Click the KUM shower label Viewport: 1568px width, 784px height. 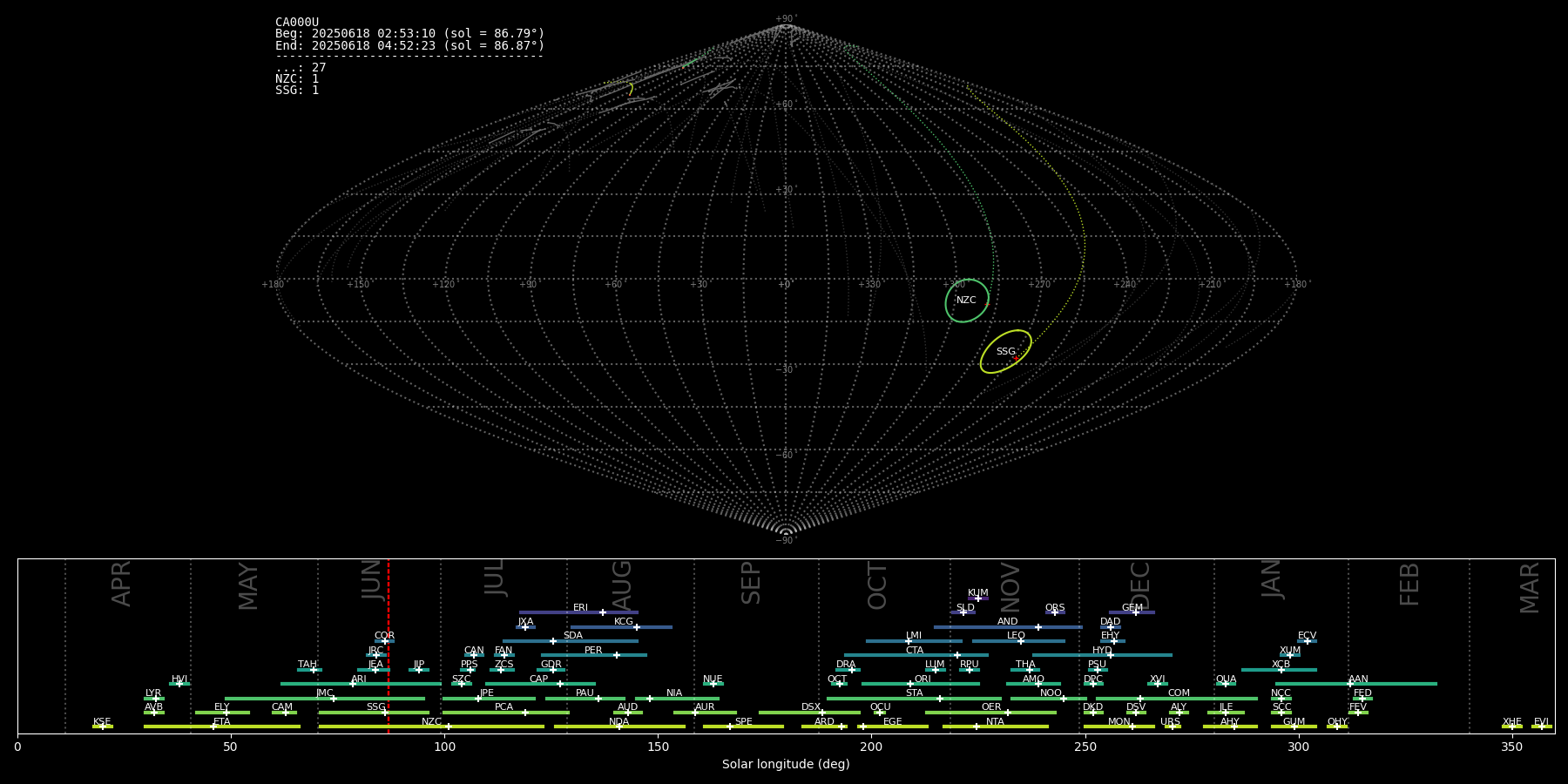coord(978,593)
